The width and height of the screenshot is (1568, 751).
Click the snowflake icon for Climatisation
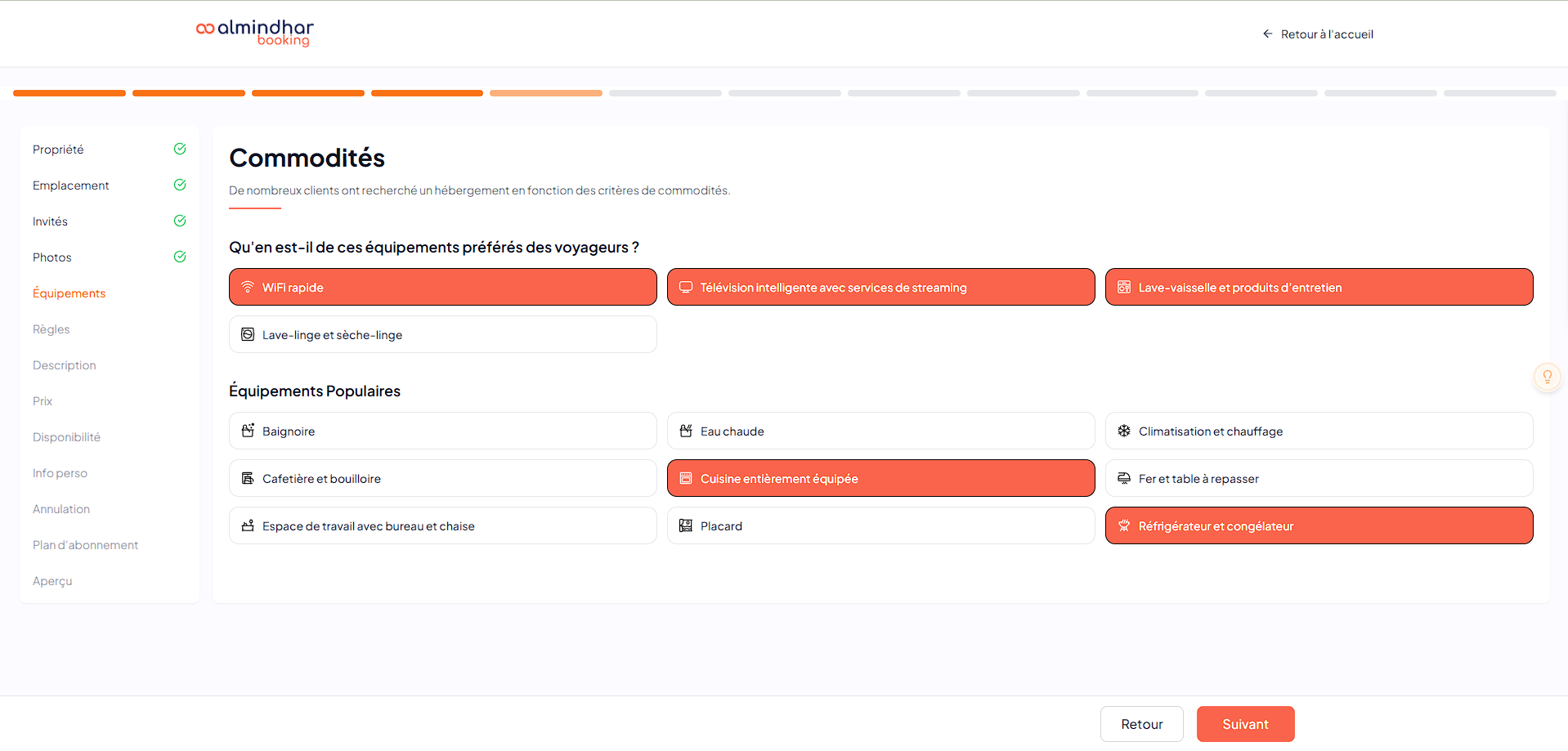(1124, 431)
